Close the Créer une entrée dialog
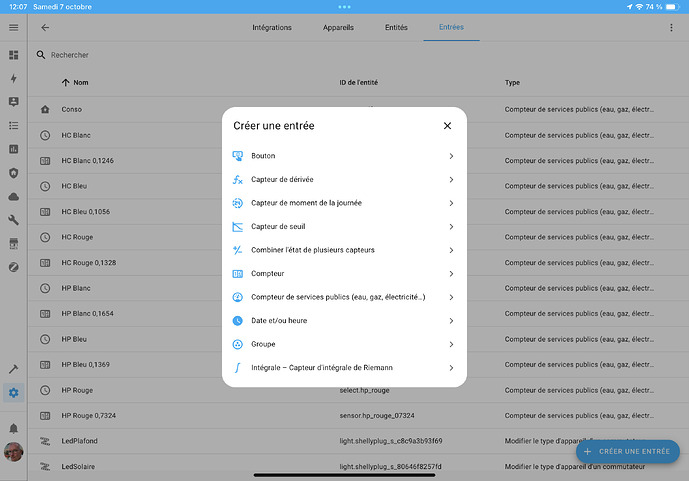The height and width of the screenshot is (481, 689). [447, 126]
